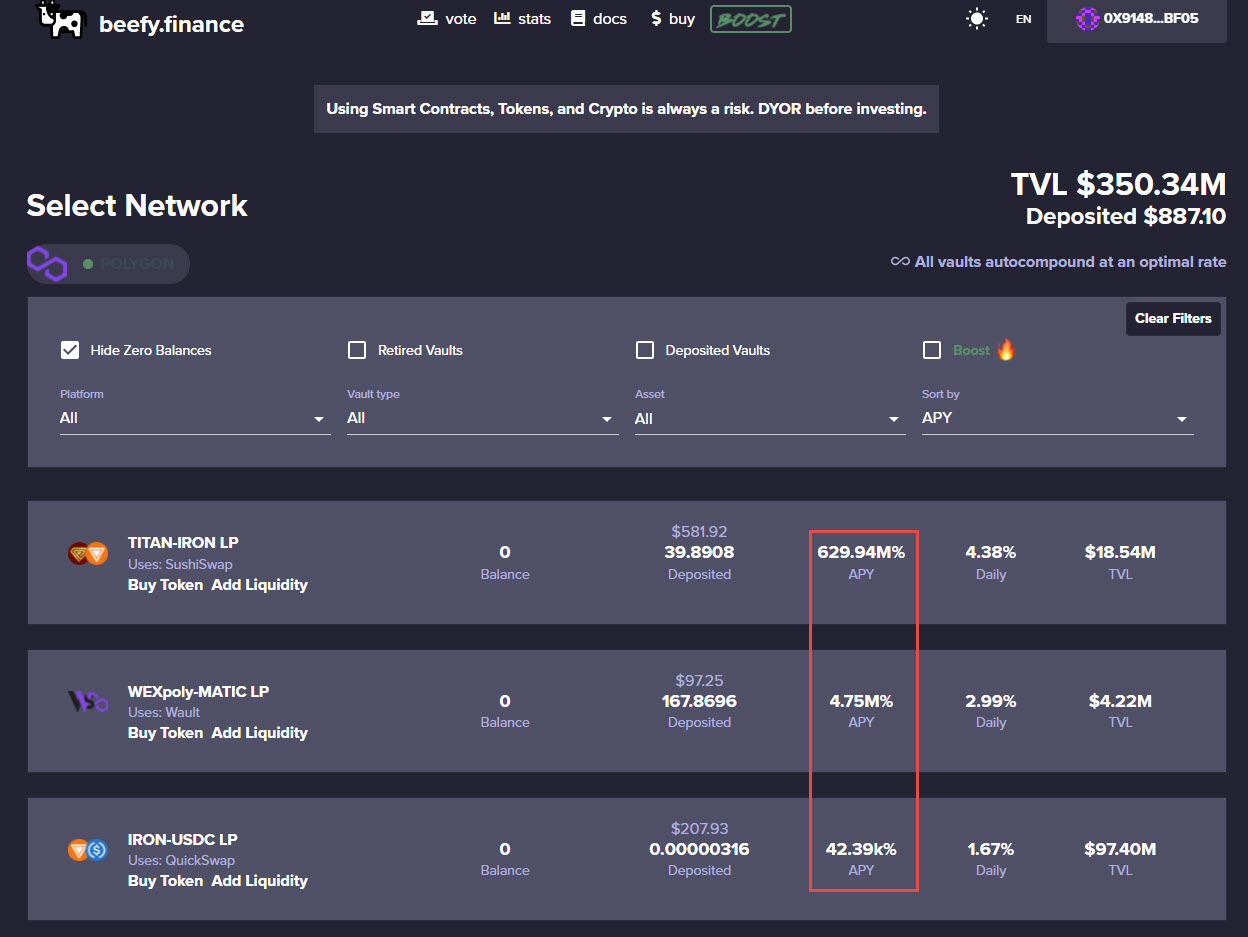Click the 39.8908 Deposited amount

tap(699, 552)
